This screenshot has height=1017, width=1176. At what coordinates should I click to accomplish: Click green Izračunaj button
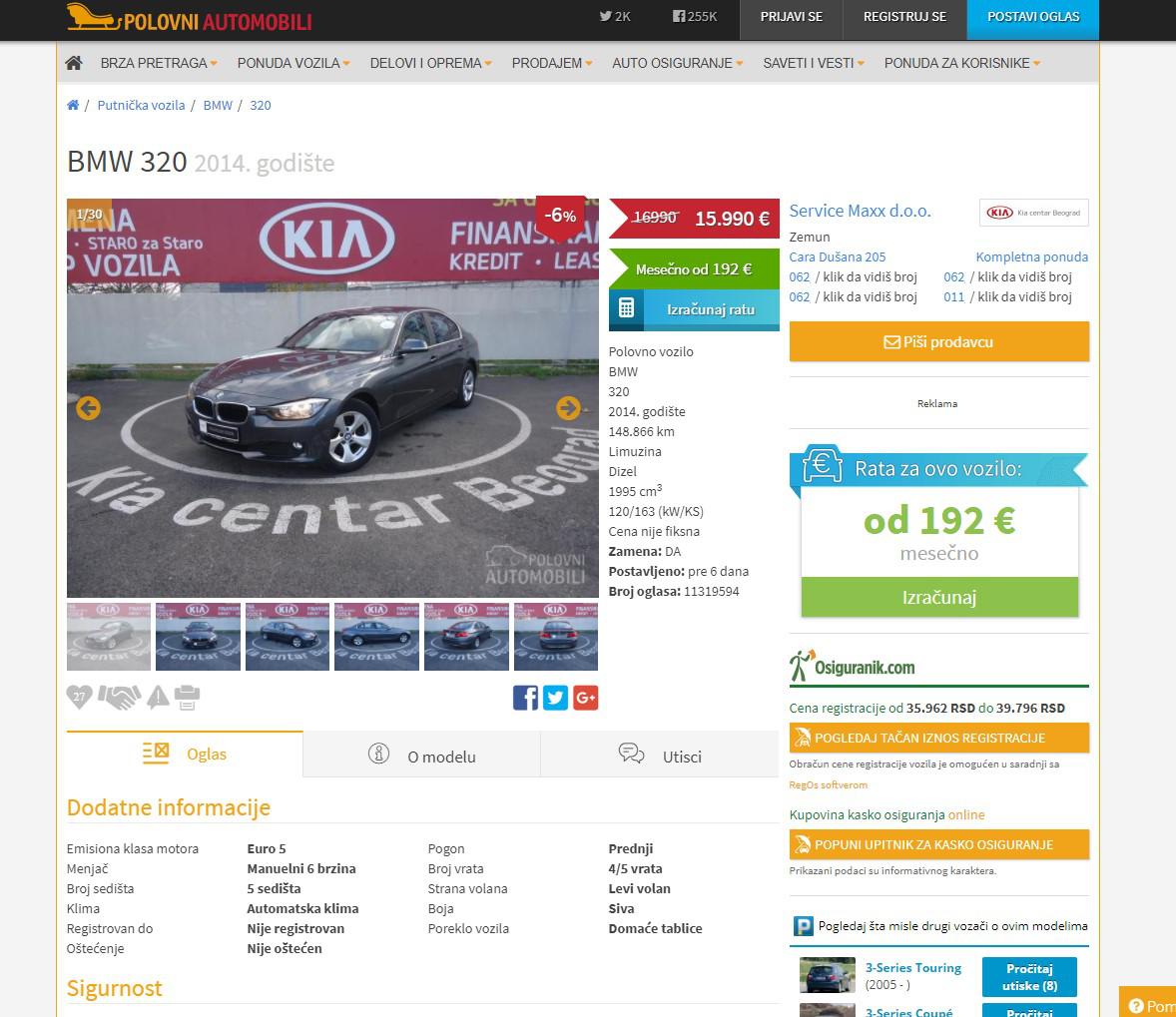(939, 597)
